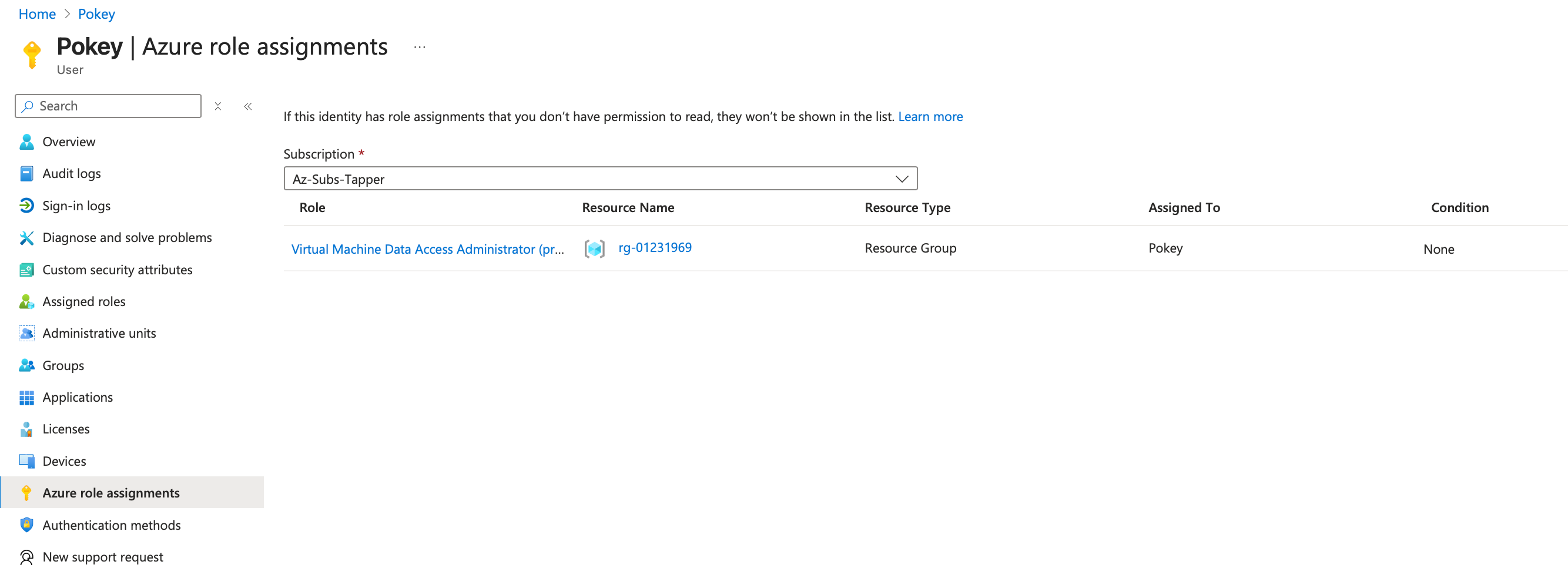Click the Diagnose and solve problems wrench icon
1568x585 pixels.
(26, 238)
